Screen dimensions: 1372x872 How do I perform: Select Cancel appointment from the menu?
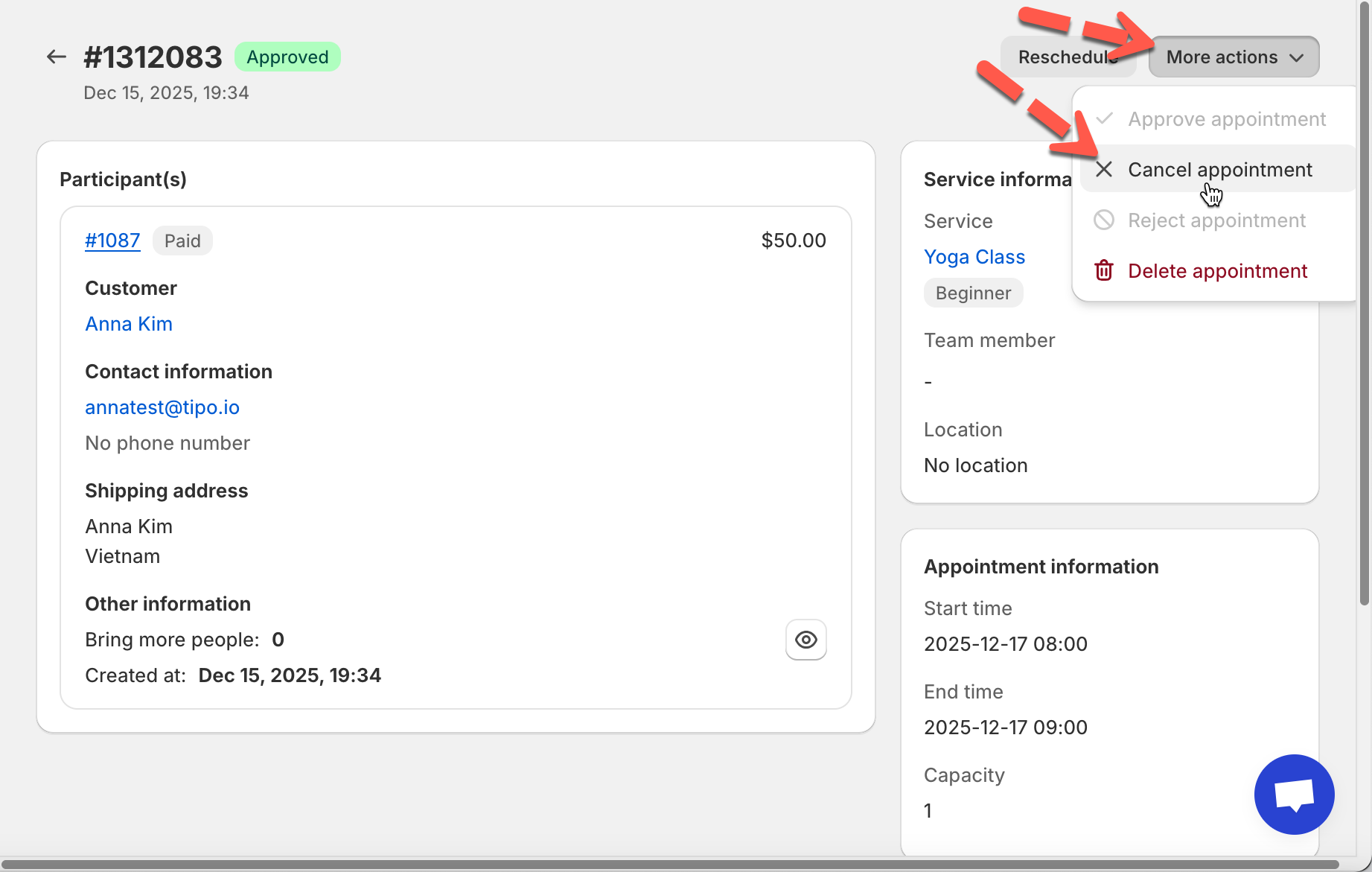(x=1219, y=170)
